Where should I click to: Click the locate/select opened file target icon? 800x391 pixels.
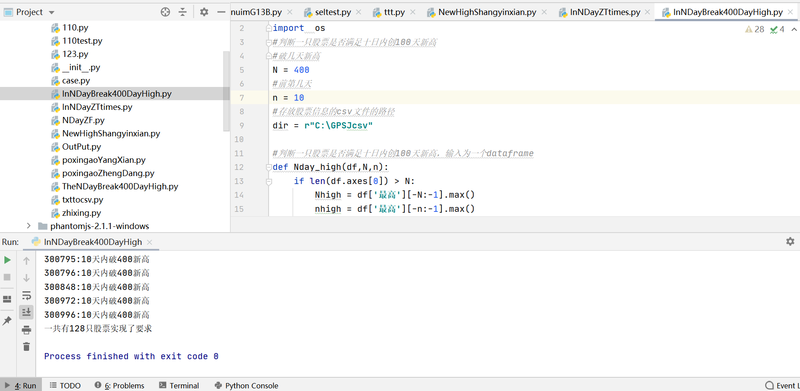[x=165, y=12]
